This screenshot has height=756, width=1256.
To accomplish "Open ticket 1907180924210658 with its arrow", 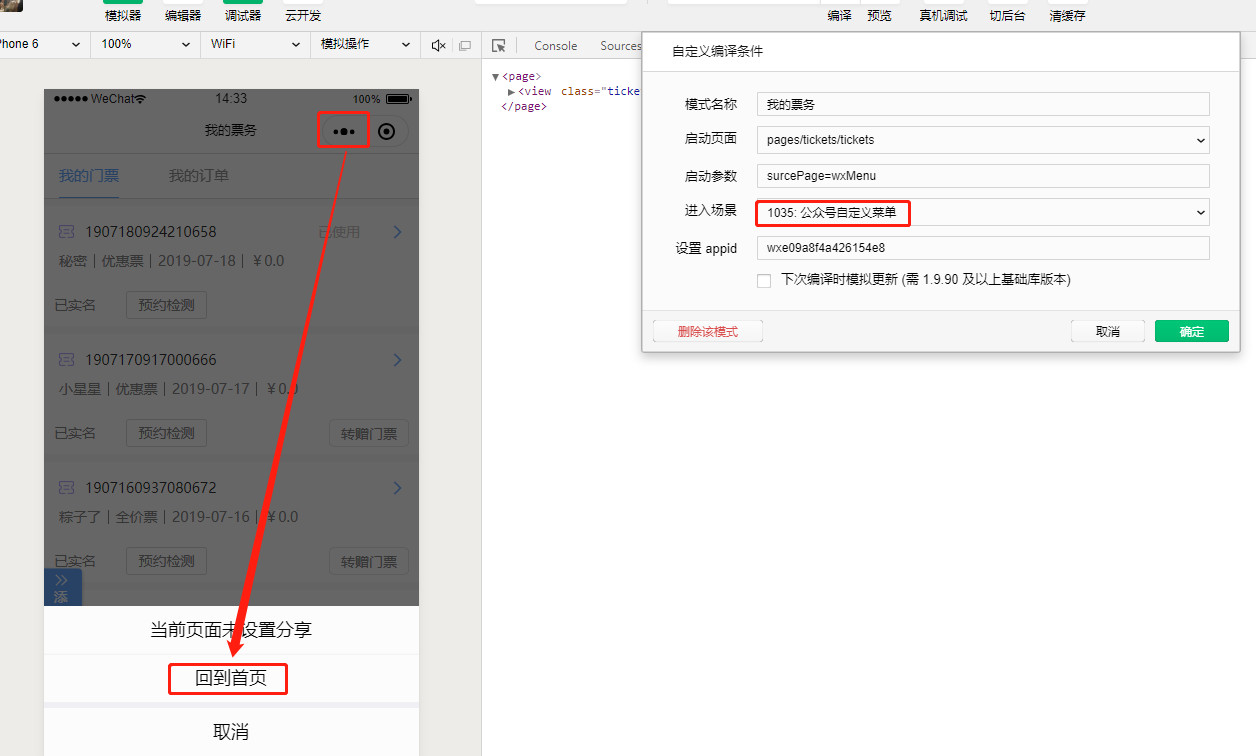I will (397, 232).
